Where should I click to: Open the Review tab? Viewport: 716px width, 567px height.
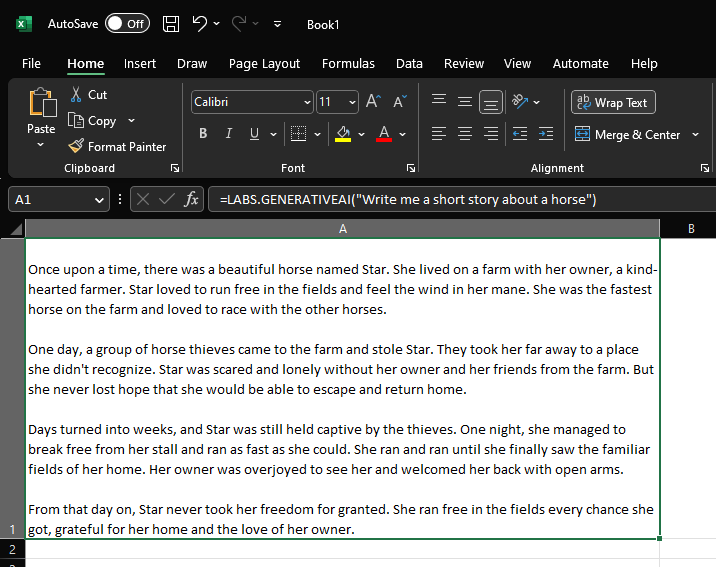tap(463, 63)
